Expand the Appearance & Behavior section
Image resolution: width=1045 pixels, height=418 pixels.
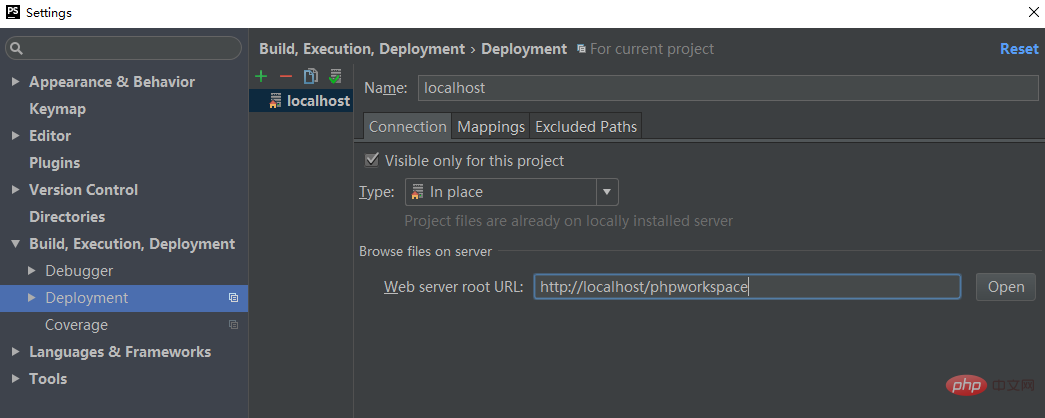click(16, 82)
